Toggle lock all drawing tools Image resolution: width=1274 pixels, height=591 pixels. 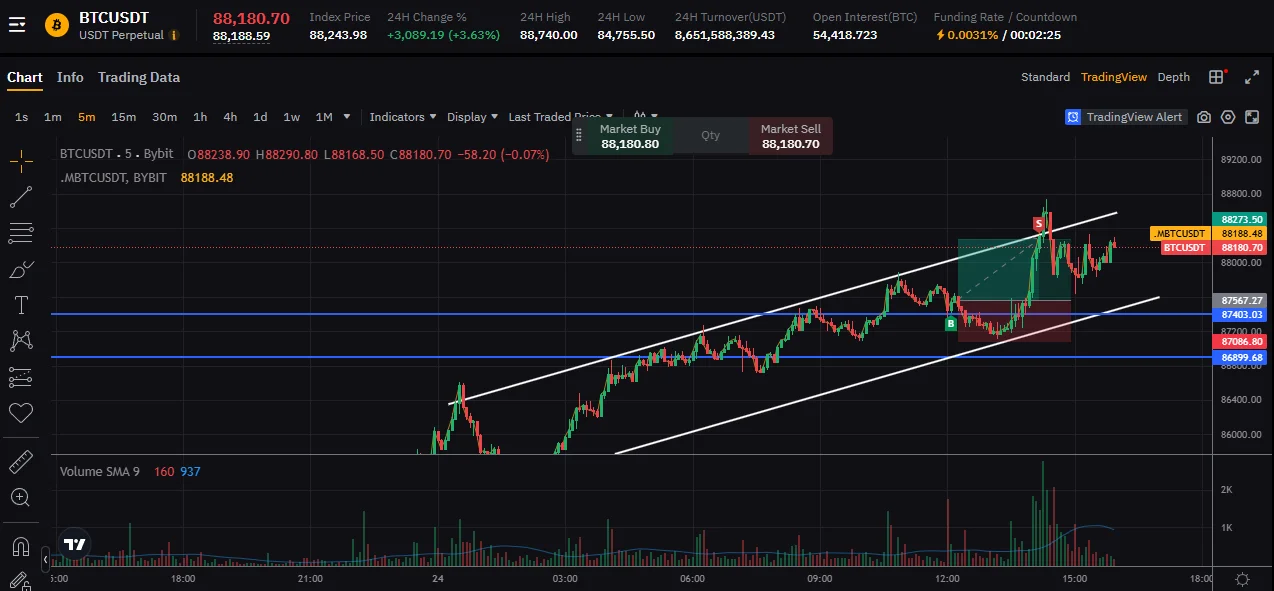pyautogui.click(x=21, y=580)
